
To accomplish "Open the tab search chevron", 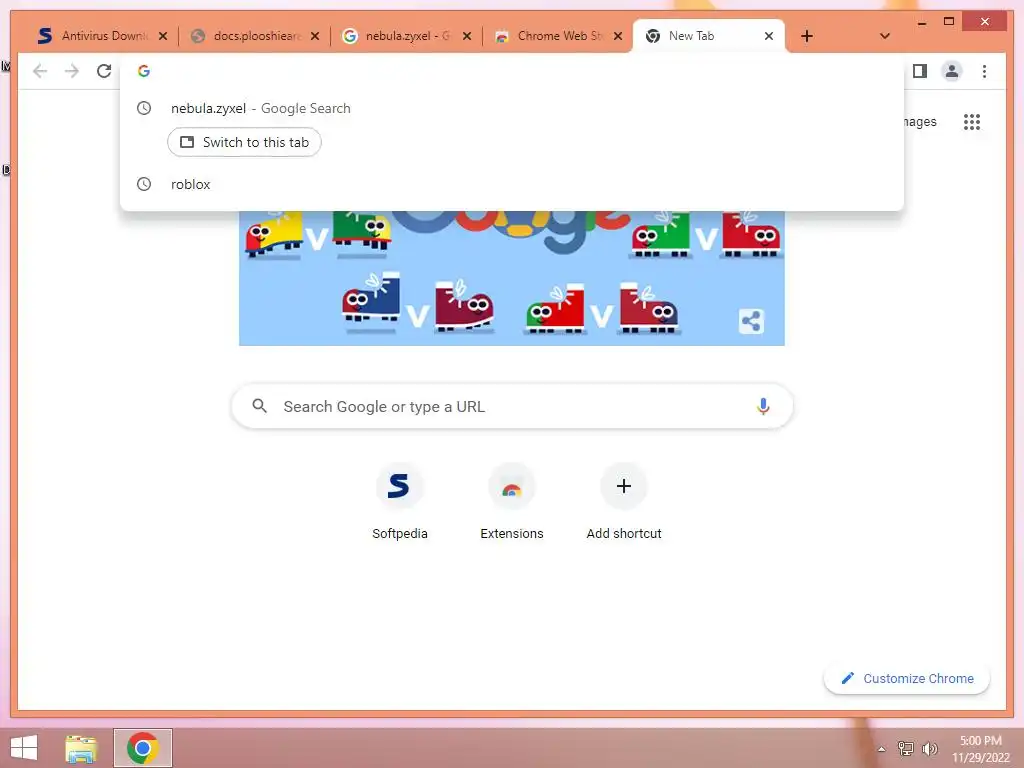I will point(884,36).
